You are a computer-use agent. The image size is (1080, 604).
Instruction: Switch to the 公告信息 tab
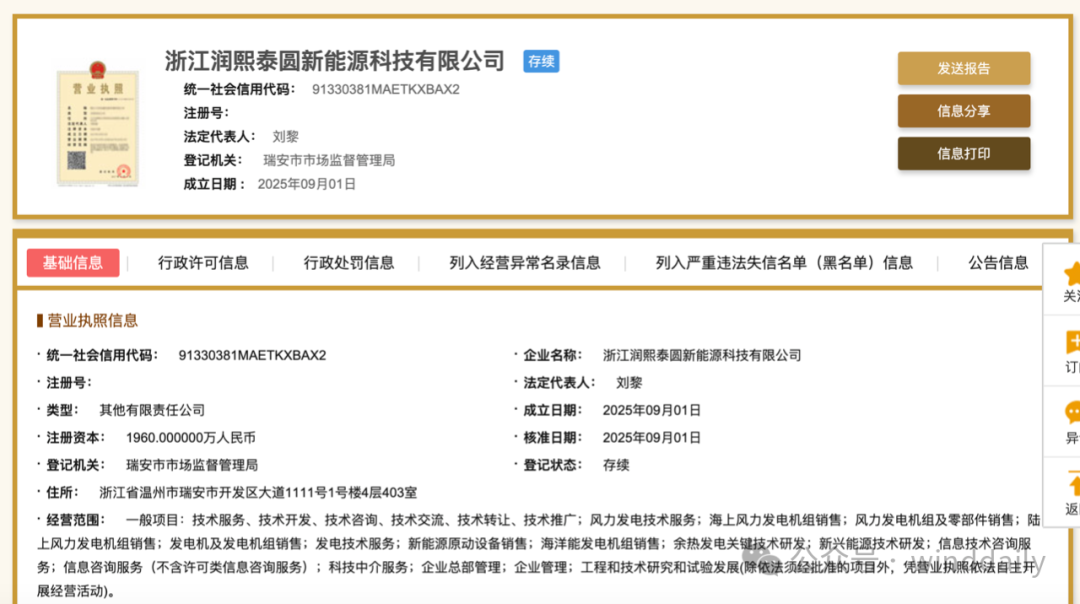998,263
